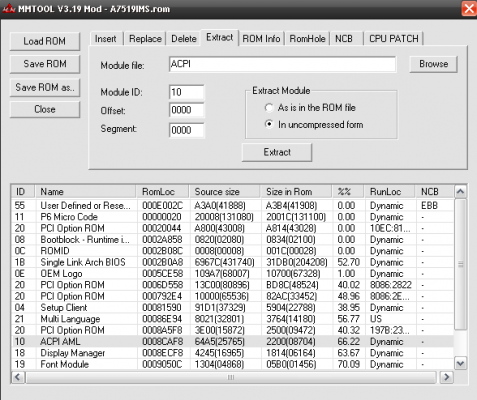
Task: Click the '52.70' percentage cell
Action: 348,262
